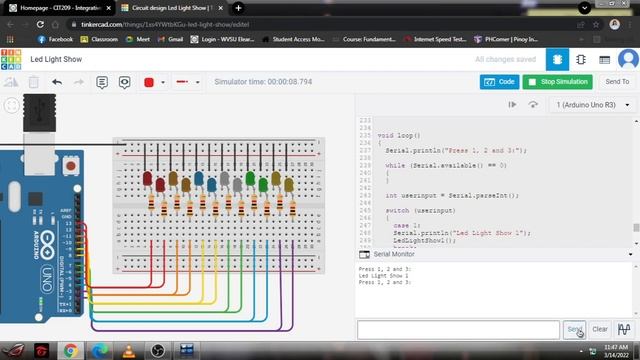Viewport: 640px width, 360px height.
Task: Open the Student Access Mo bookmark
Action: 293,40
